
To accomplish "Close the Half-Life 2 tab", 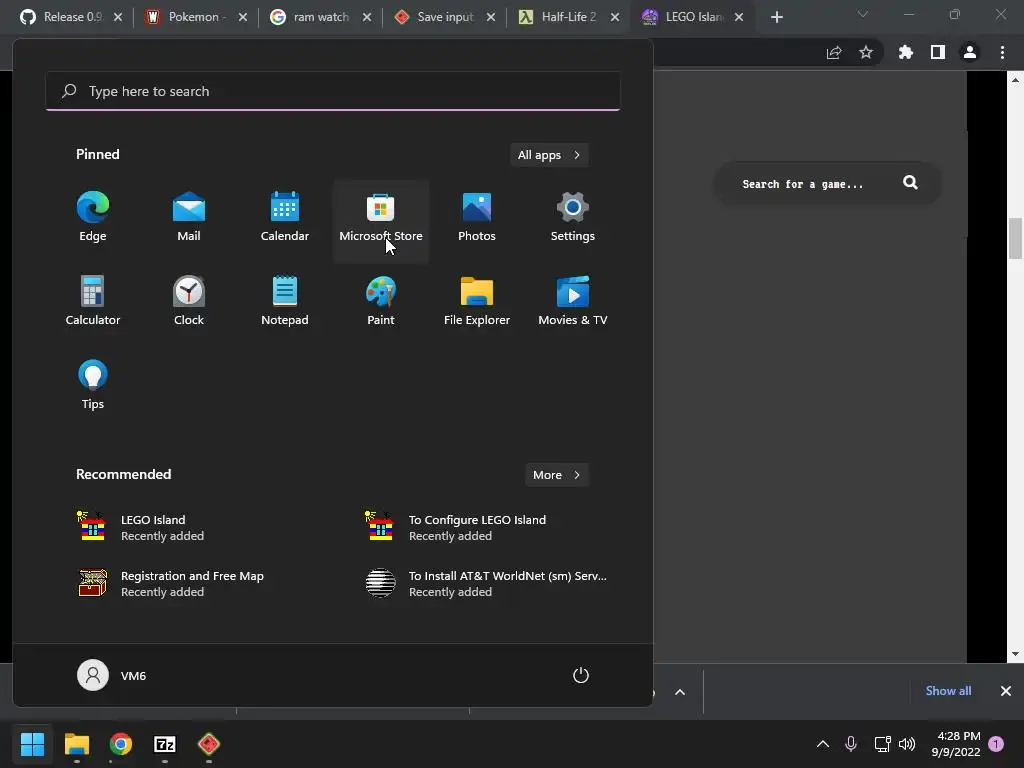I will coord(615,17).
